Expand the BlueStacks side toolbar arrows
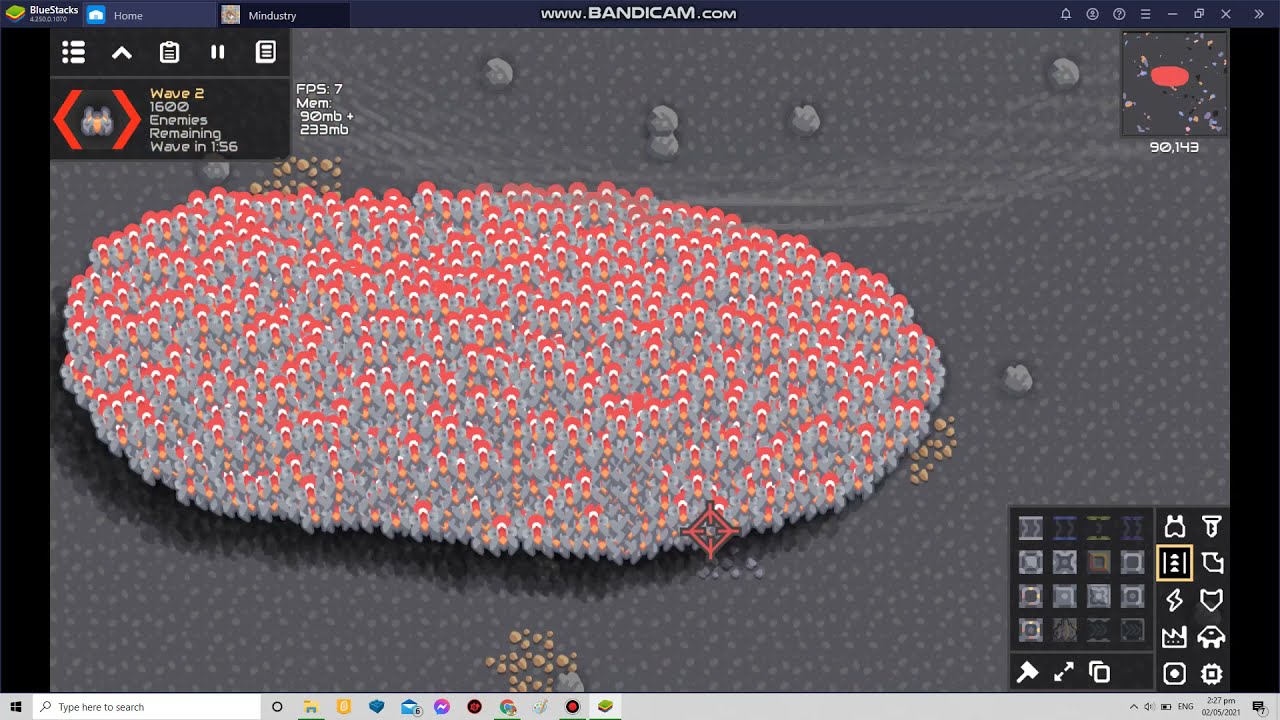This screenshot has height=720, width=1280. (x=1258, y=14)
